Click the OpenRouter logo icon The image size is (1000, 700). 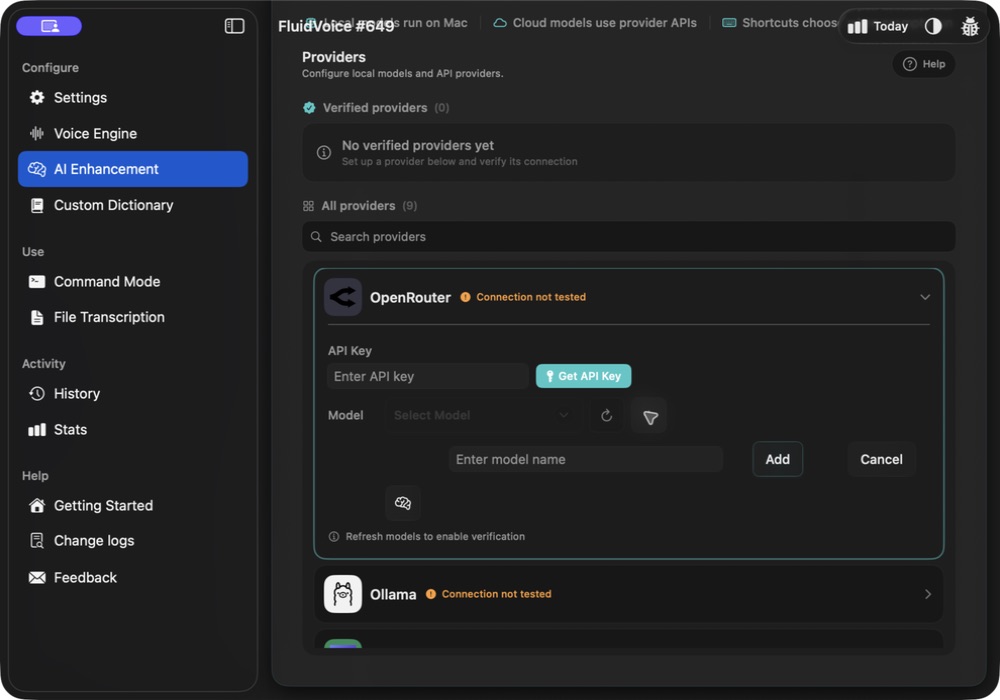pyautogui.click(x=342, y=297)
